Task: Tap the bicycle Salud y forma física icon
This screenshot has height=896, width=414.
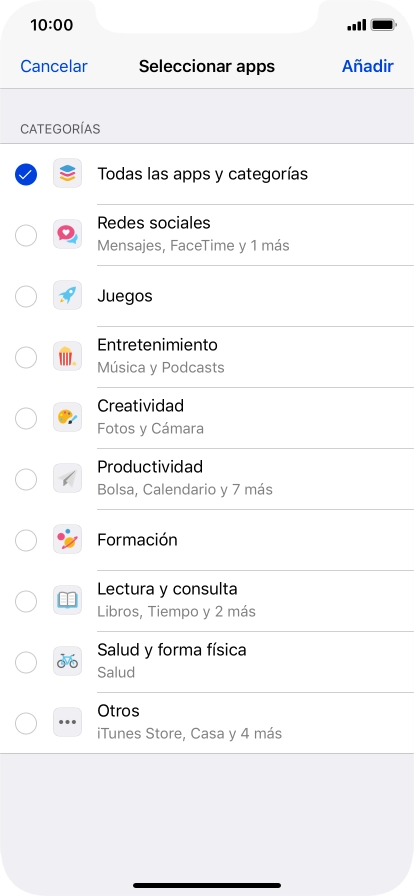Action: click(67, 662)
